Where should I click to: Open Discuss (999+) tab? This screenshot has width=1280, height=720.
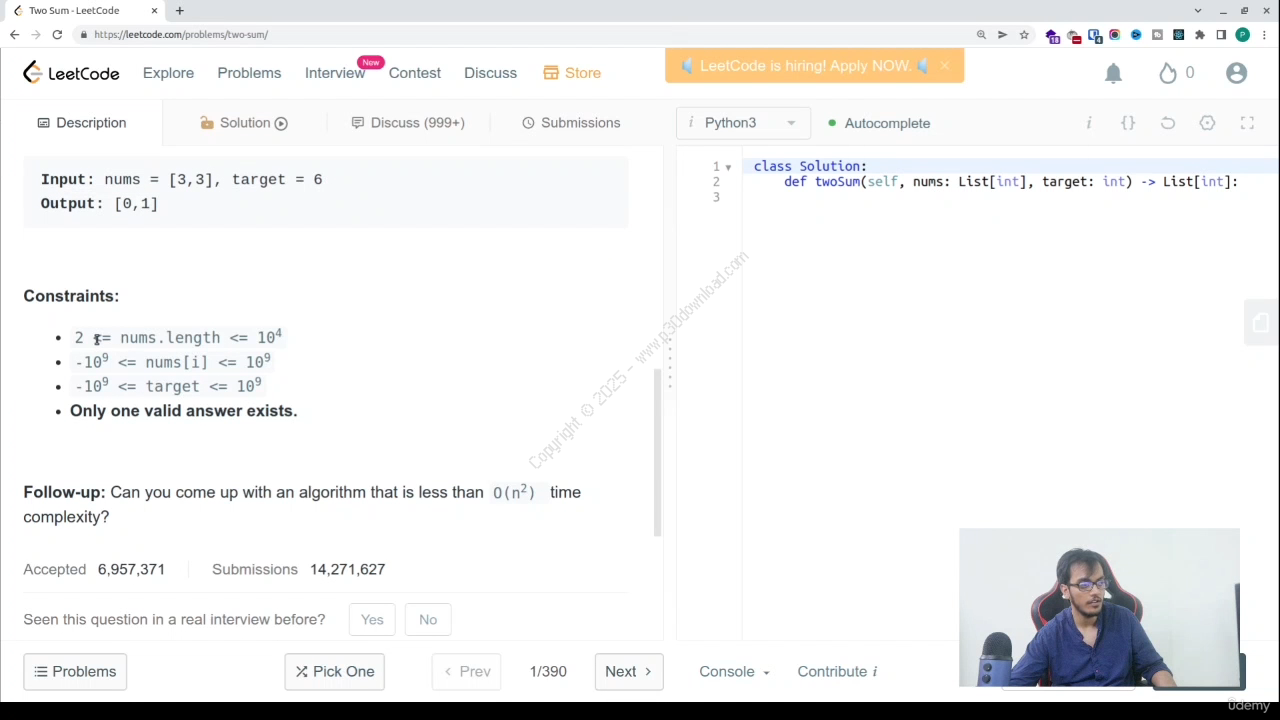[408, 123]
